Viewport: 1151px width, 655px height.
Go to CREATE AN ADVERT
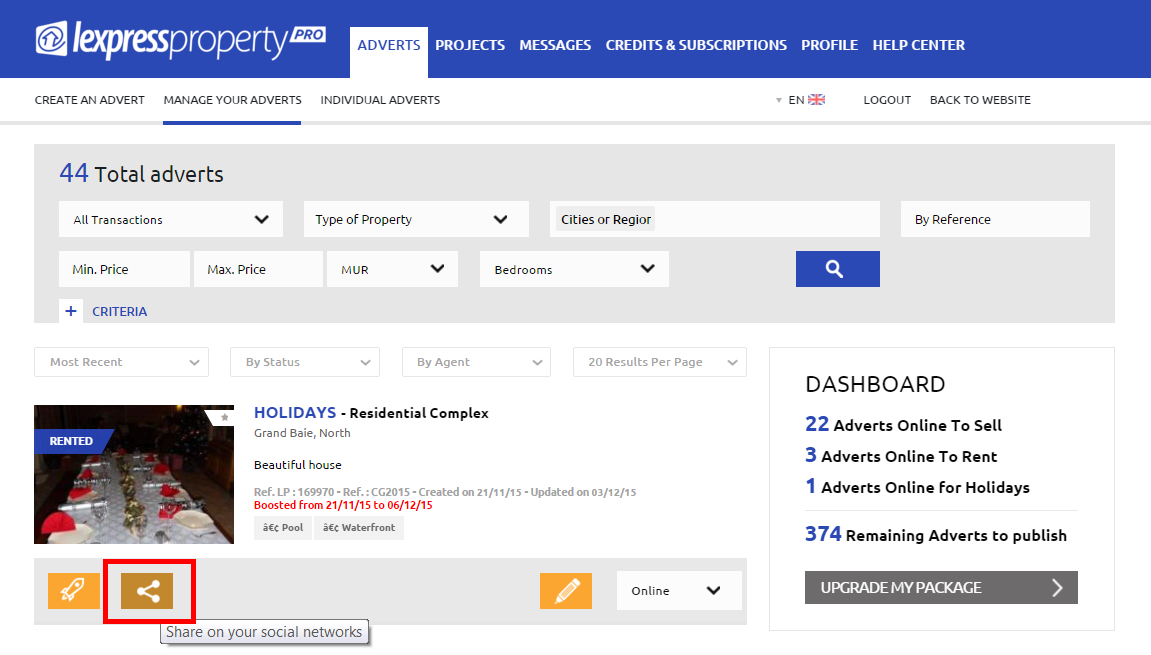(x=90, y=100)
